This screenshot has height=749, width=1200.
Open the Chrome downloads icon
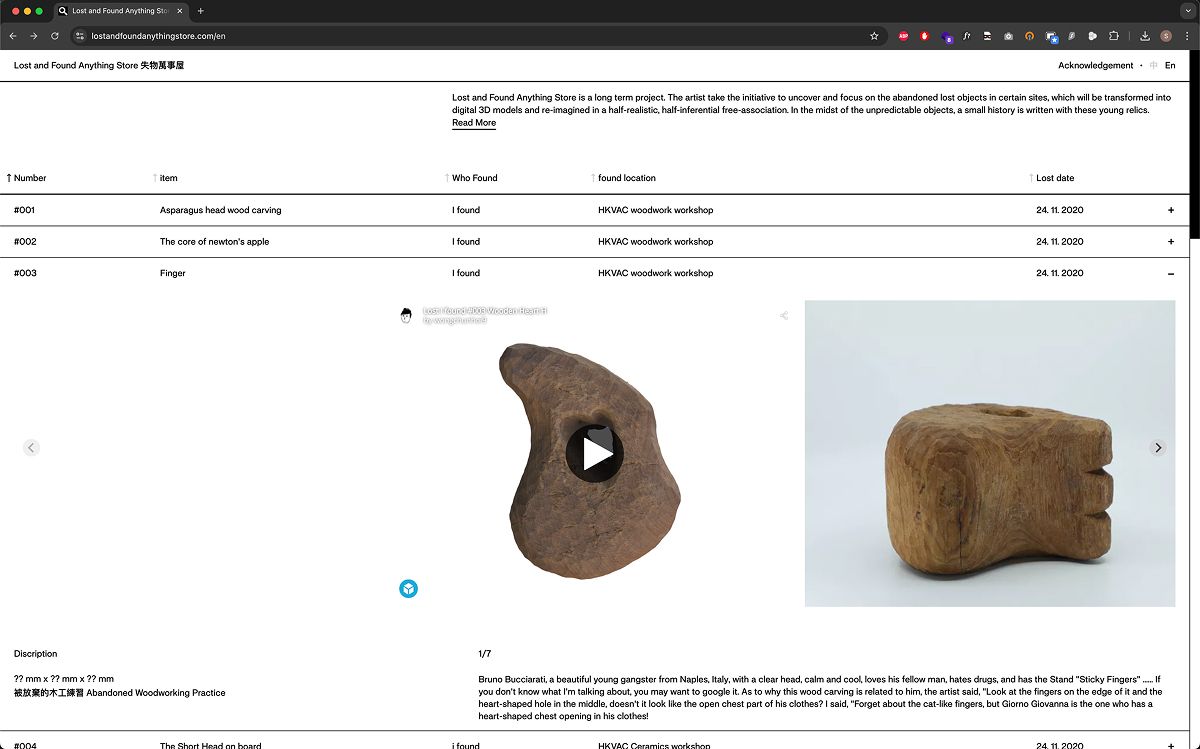pyautogui.click(x=1145, y=36)
